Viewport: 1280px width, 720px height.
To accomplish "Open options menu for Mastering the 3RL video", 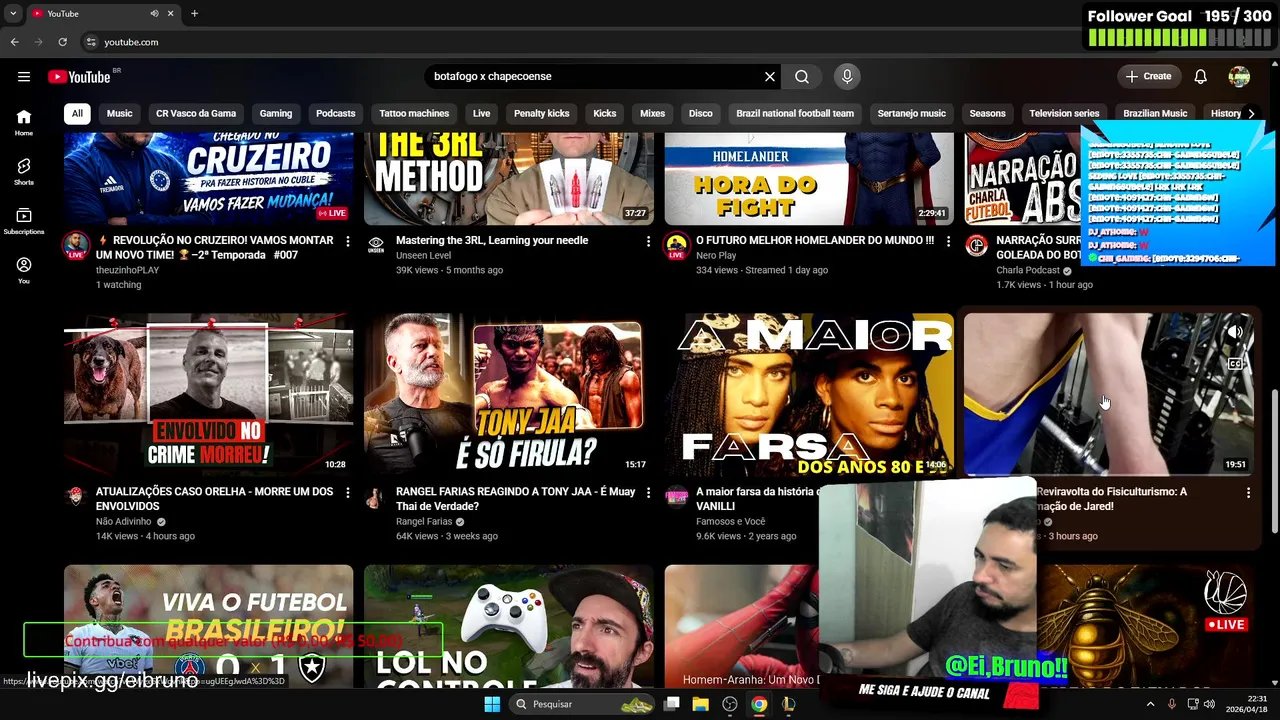I will click(x=648, y=241).
